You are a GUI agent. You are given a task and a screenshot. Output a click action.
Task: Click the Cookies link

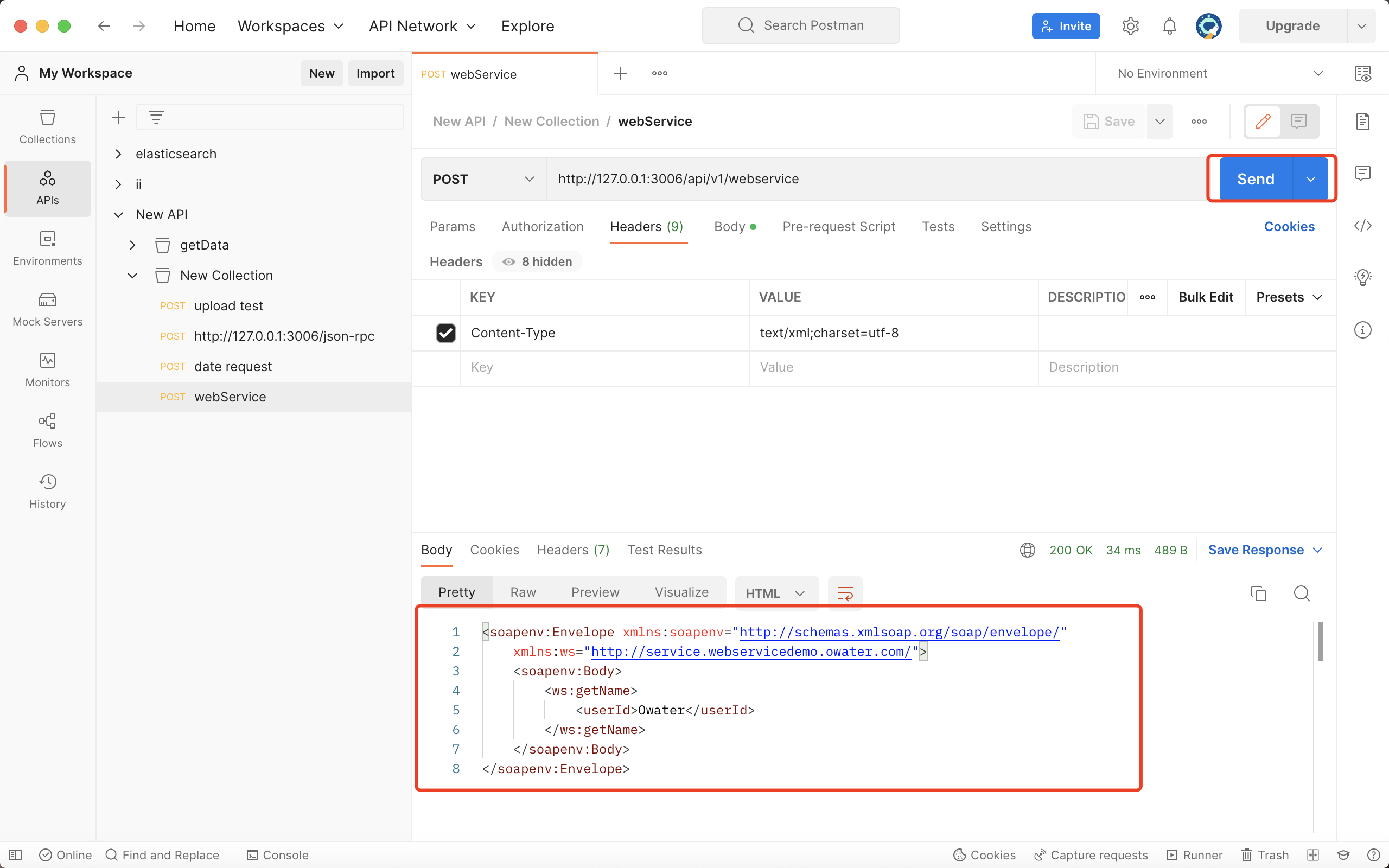pyautogui.click(x=1289, y=227)
